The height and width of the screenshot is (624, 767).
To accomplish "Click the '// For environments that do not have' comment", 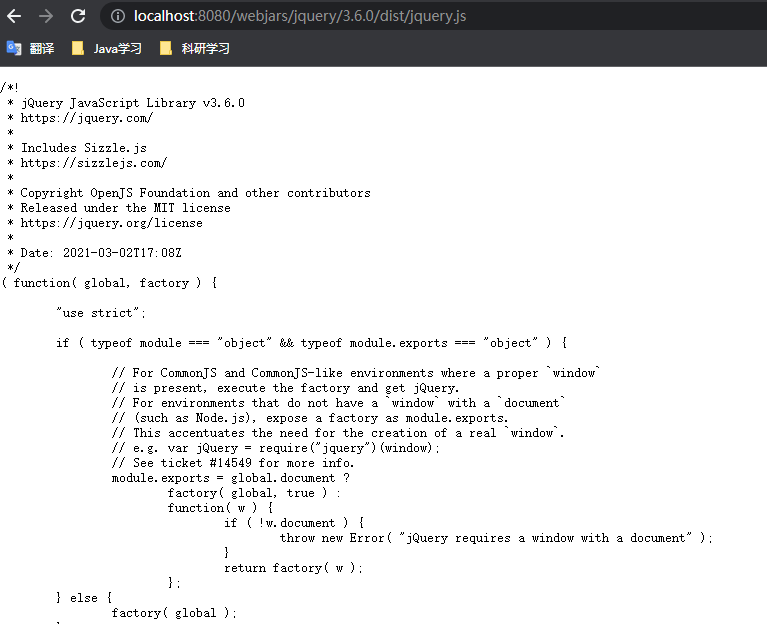I will coord(338,403).
